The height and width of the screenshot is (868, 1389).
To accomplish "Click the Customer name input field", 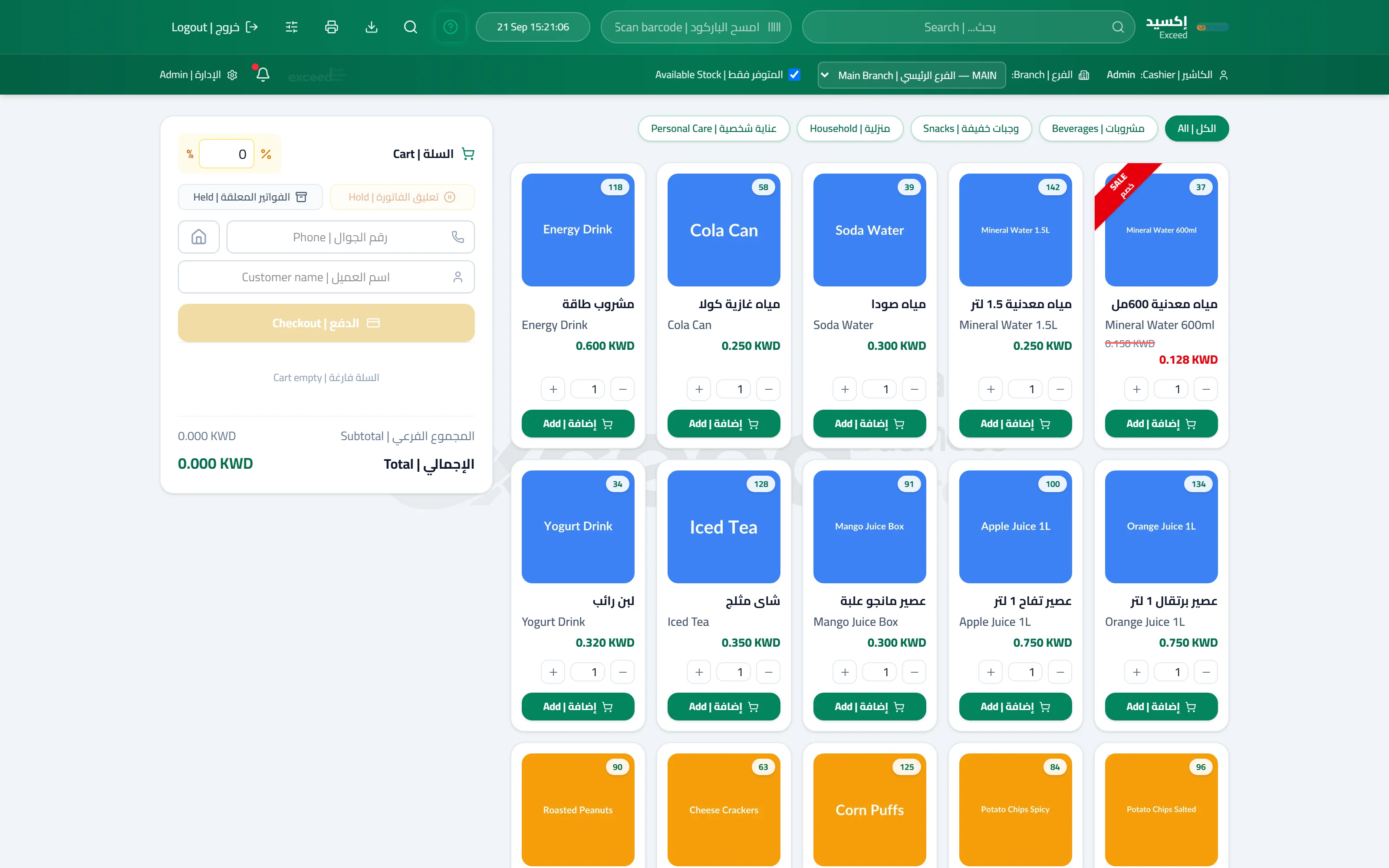I will [x=326, y=277].
